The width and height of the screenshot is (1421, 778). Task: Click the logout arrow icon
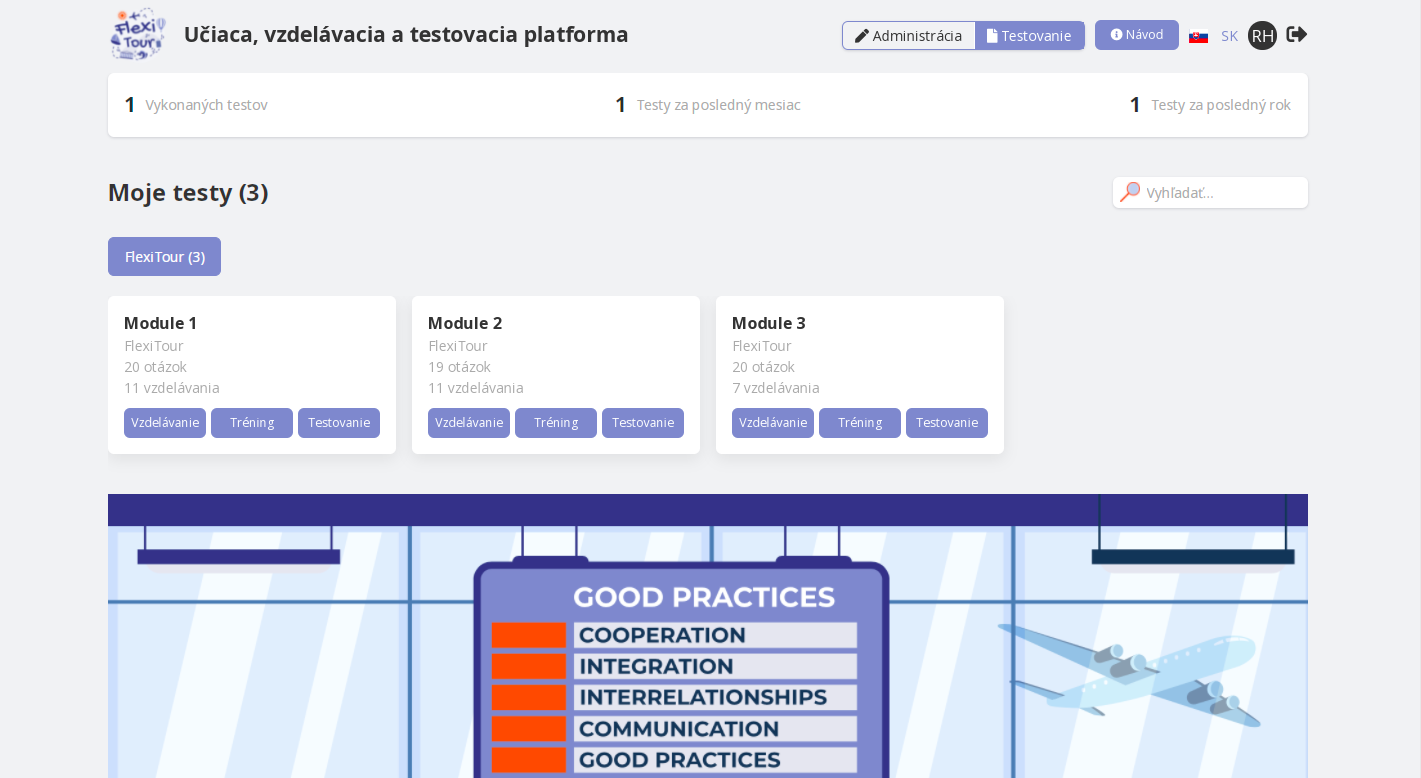click(x=1296, y=35)
